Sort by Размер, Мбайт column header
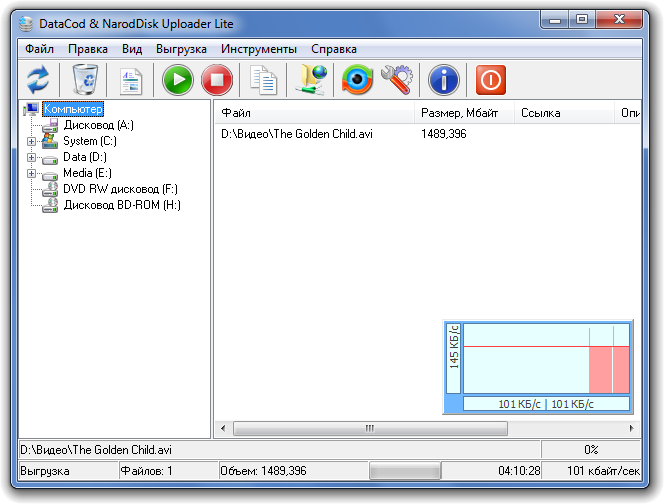664x504 pixels. (x=464, y=113)
